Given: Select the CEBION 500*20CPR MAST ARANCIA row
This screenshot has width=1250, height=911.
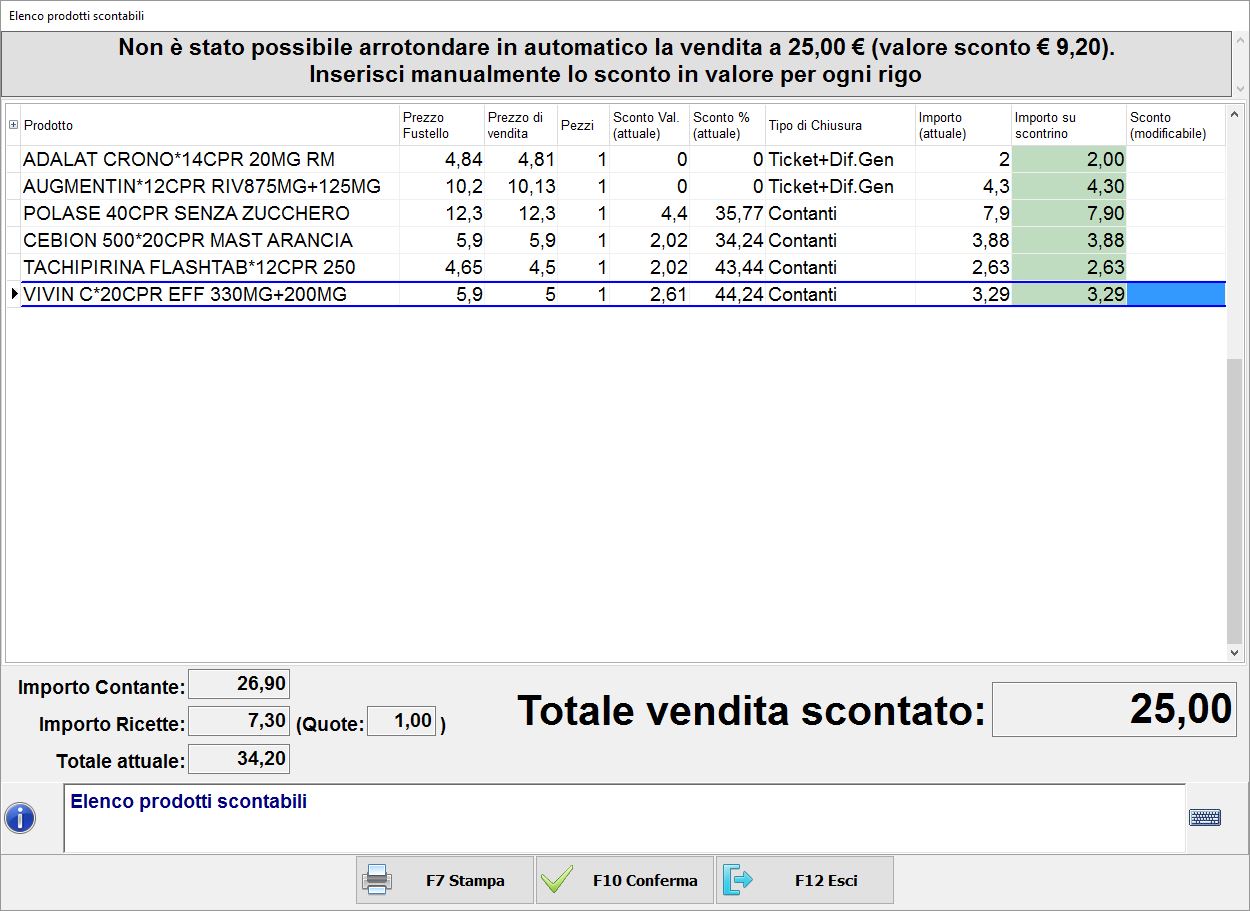Looking at the screenshot, I should point(187,241).
